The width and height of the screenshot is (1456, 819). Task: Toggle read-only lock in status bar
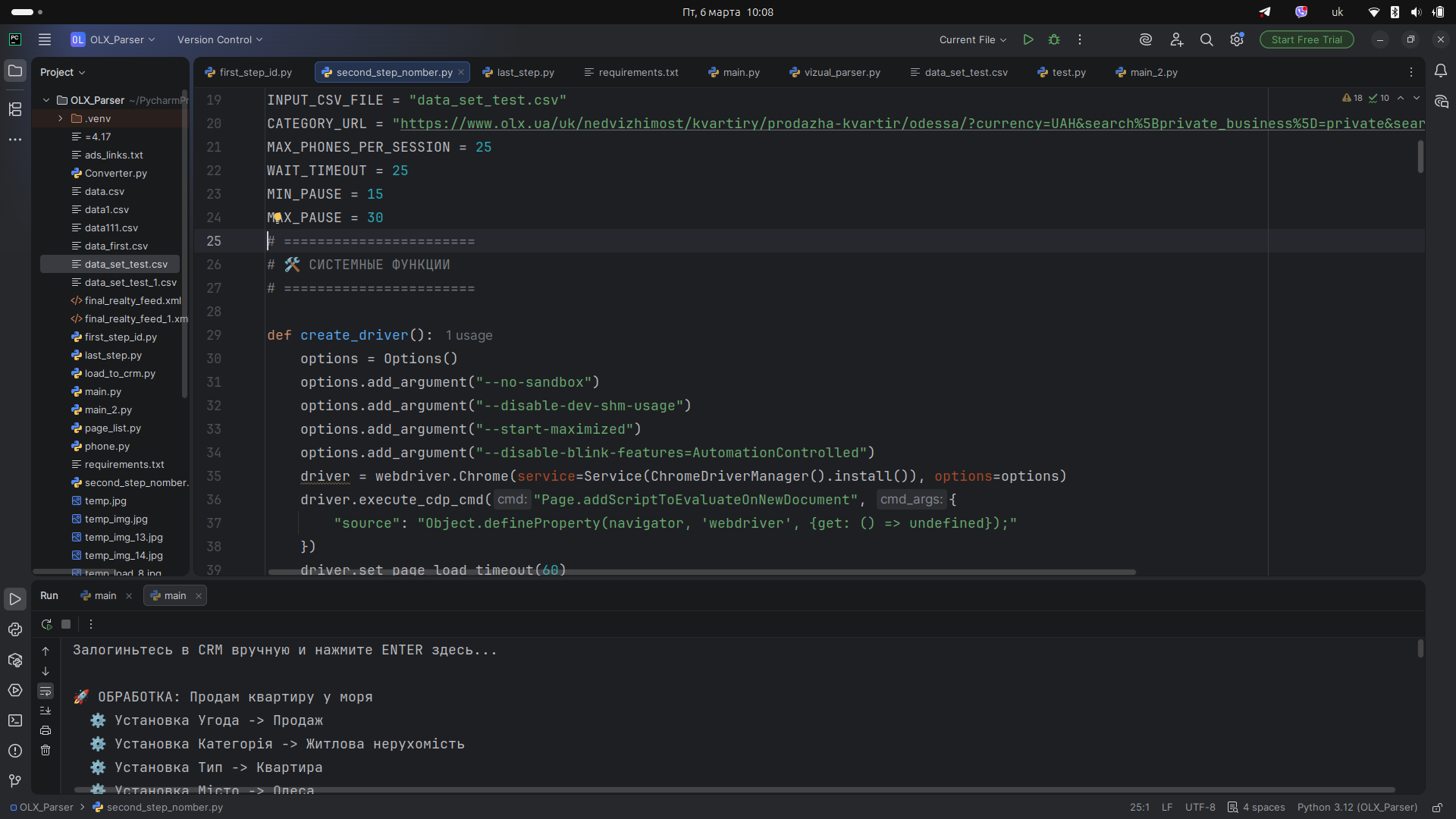click(1437, 808)
